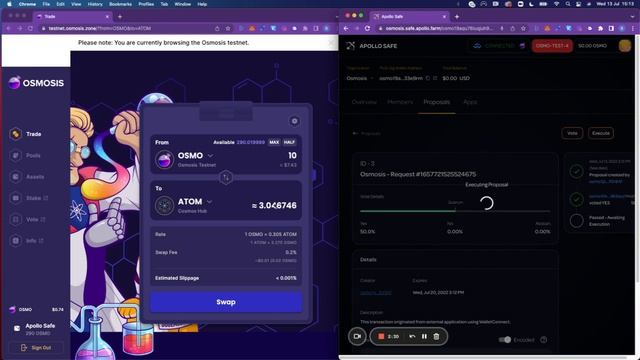The width and height of the screenshot is (640, 360).
Task: Click the From amount field showing 10
Action: tap(292, 156)
